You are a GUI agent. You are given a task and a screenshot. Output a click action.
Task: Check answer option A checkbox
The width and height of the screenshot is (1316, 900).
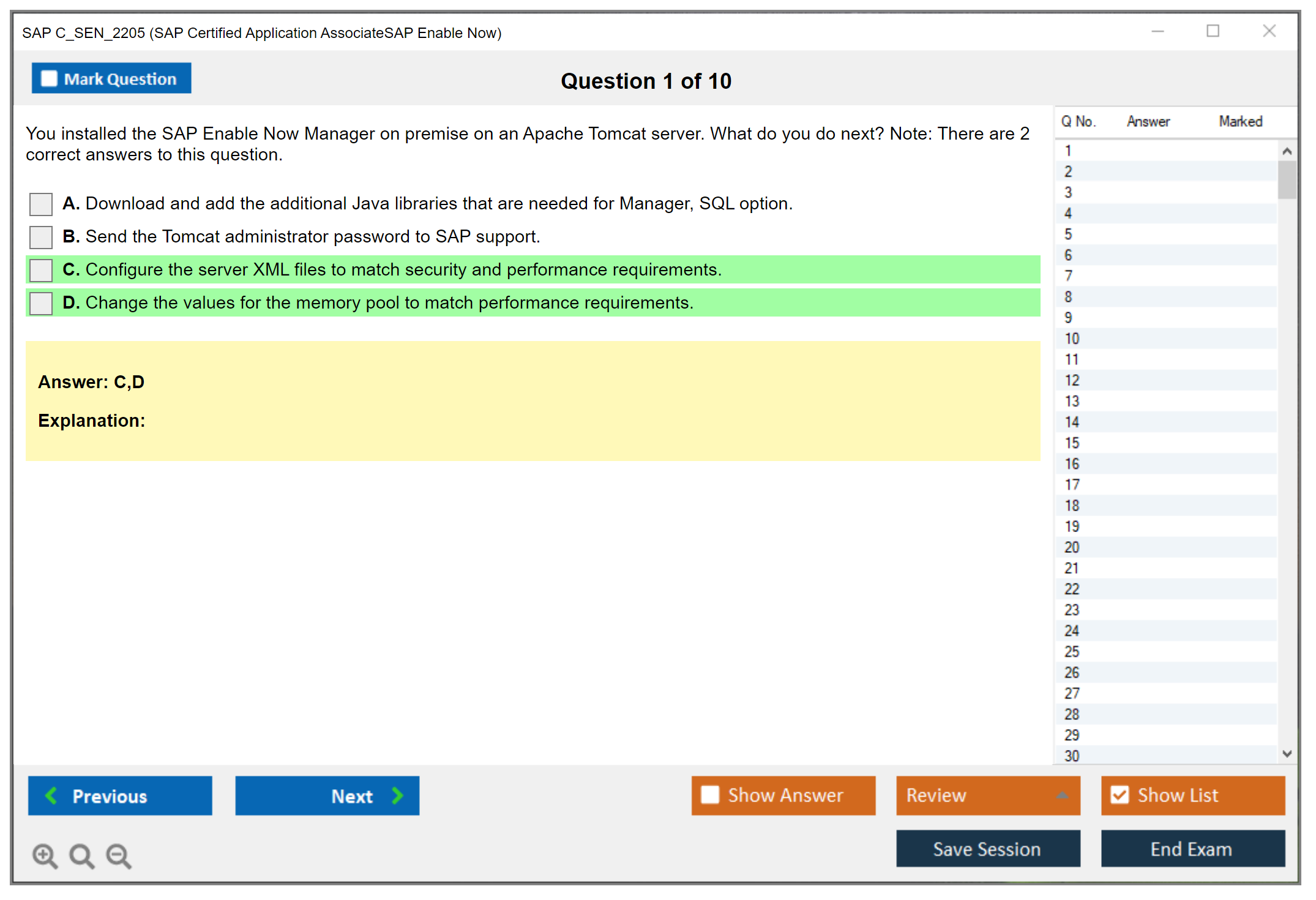41,204
